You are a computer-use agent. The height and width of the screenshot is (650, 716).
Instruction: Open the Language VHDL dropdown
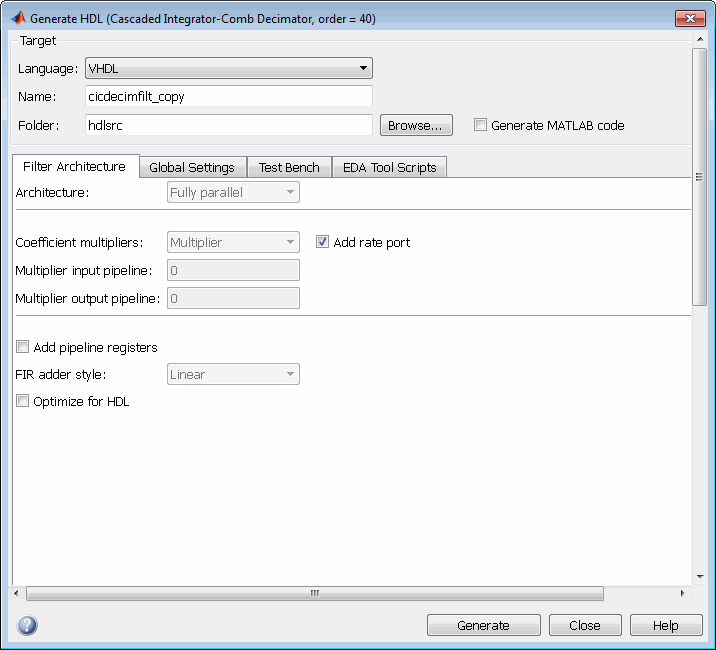pos(229,68)
